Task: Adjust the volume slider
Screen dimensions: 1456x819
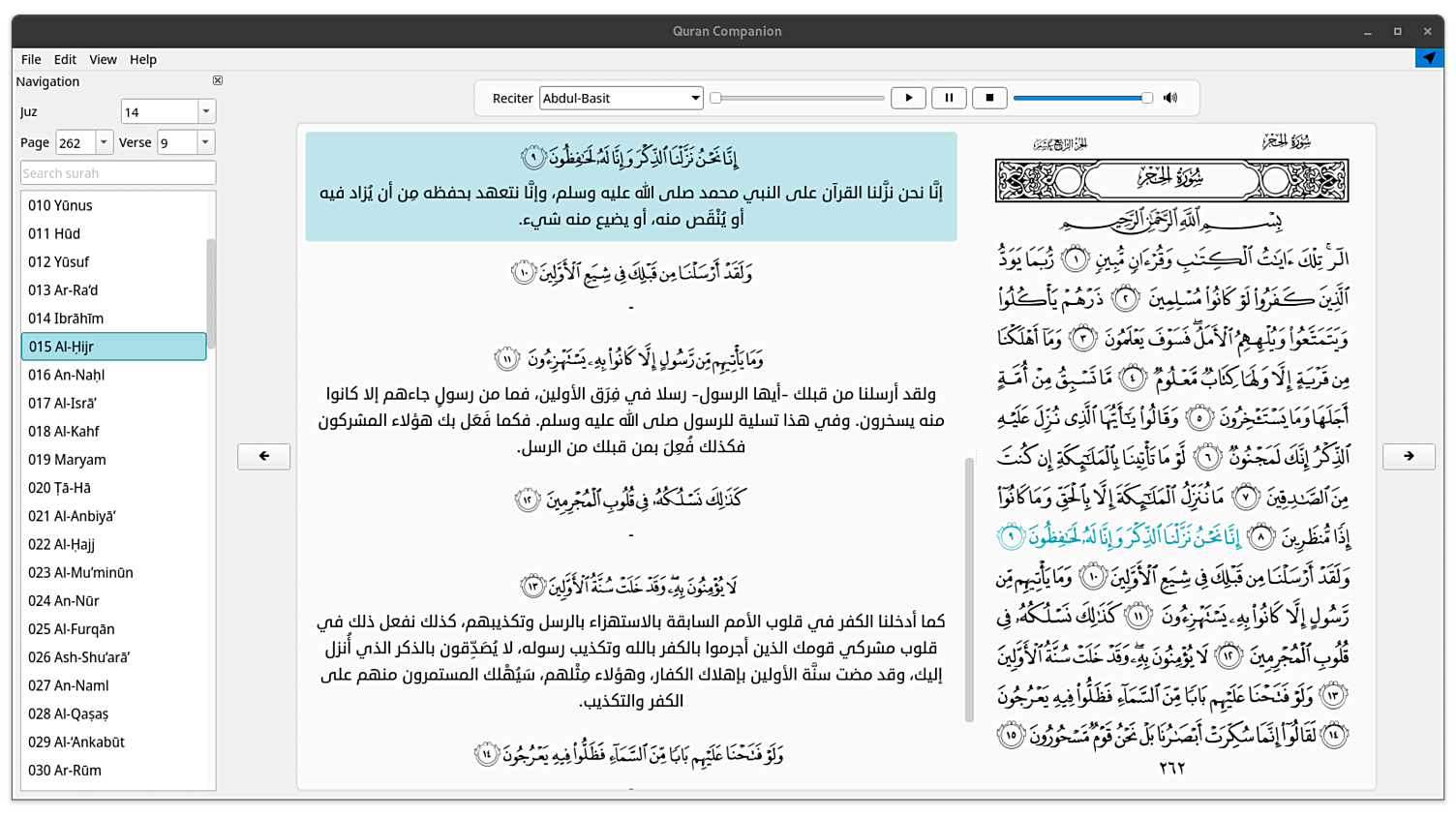Action: point(1081,98)
